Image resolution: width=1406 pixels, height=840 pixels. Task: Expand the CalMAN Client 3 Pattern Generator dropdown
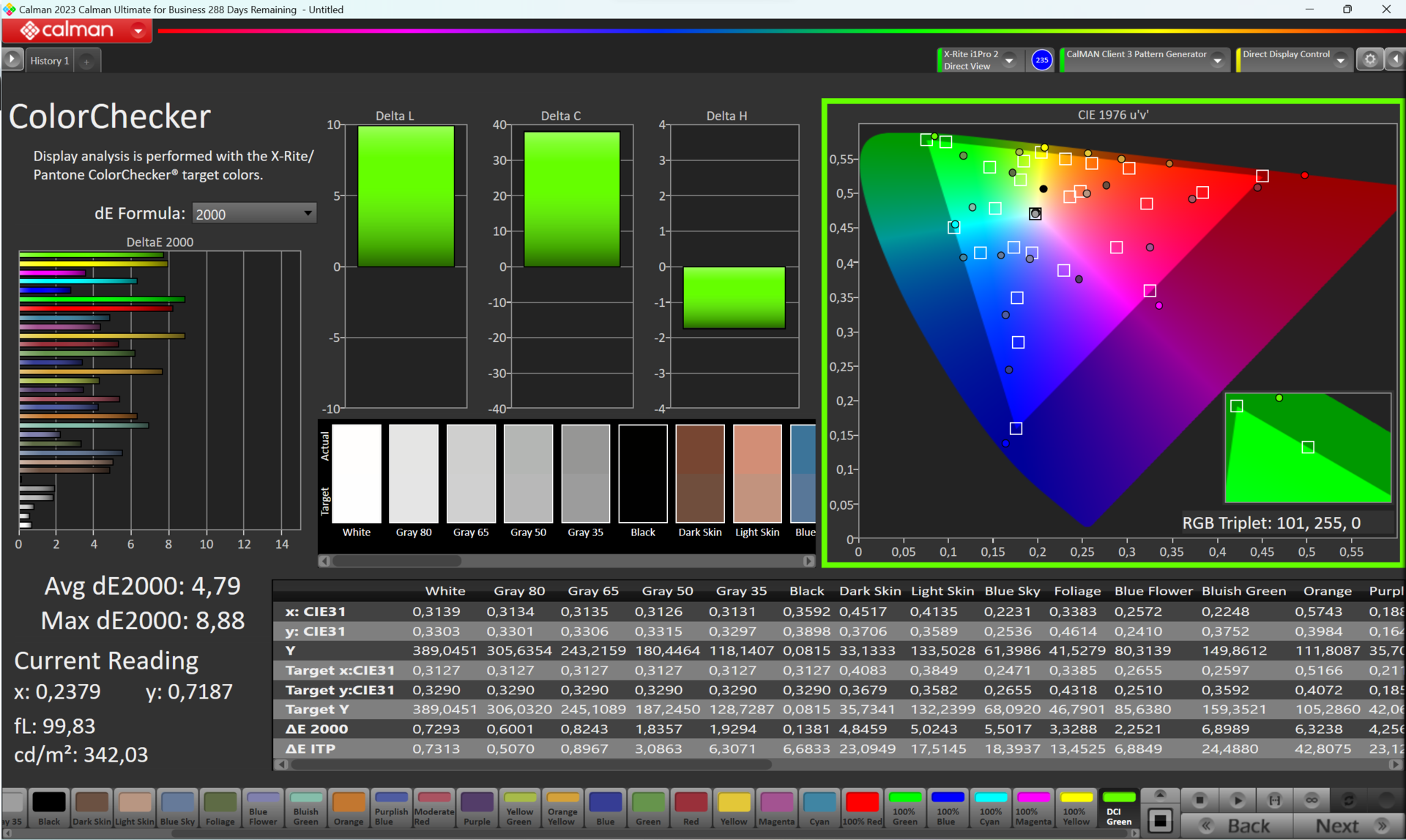(x=1218, y=60)
